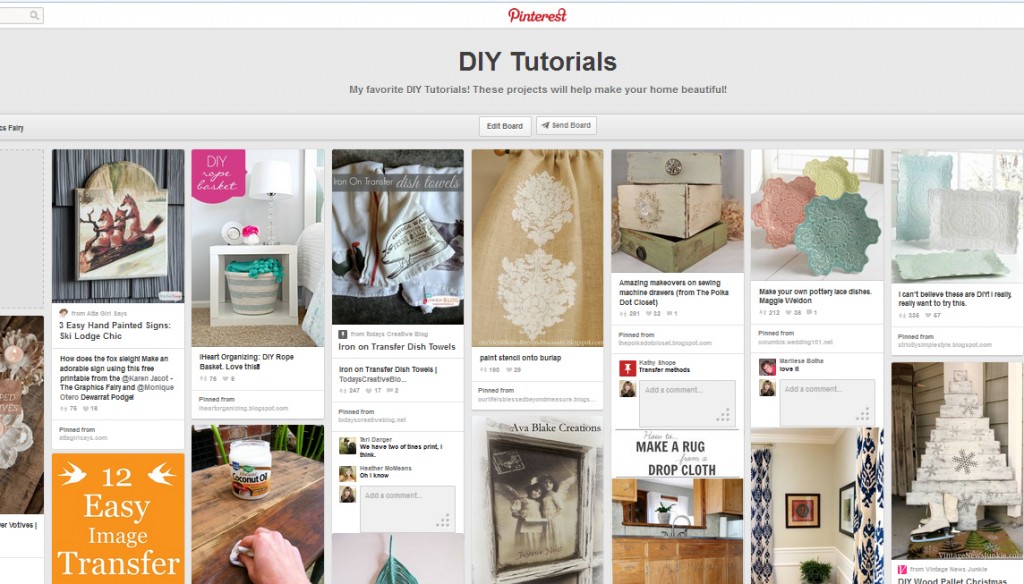Click the heart icon showing 17 likes
The image size is (1024, 584).
[368, 391]
